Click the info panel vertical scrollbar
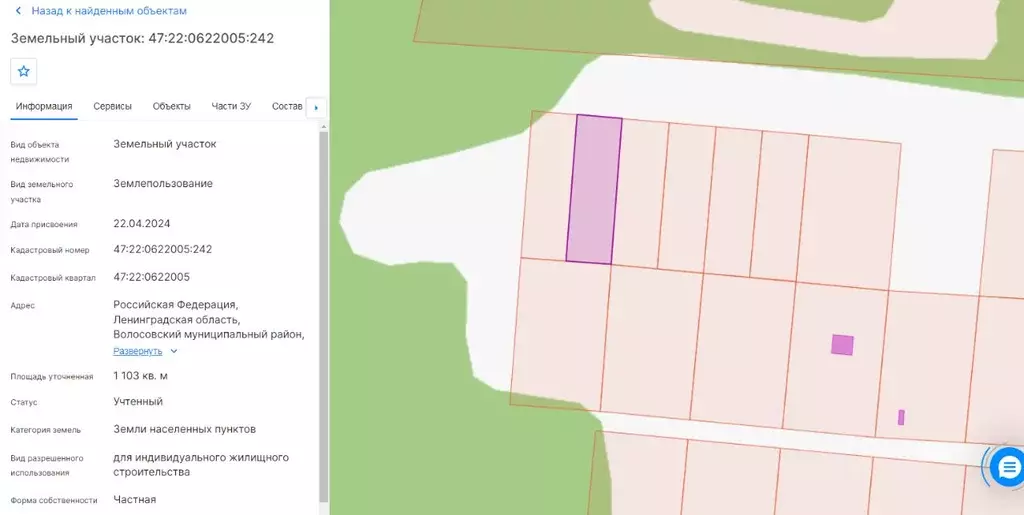Screen dimensions: 1024x515 click(324, 317)
